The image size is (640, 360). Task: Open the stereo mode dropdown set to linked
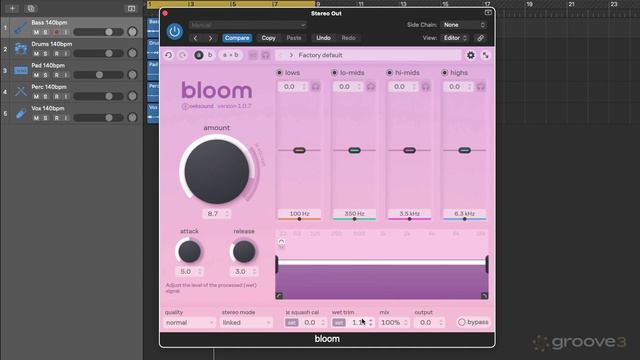pos(247,322)
